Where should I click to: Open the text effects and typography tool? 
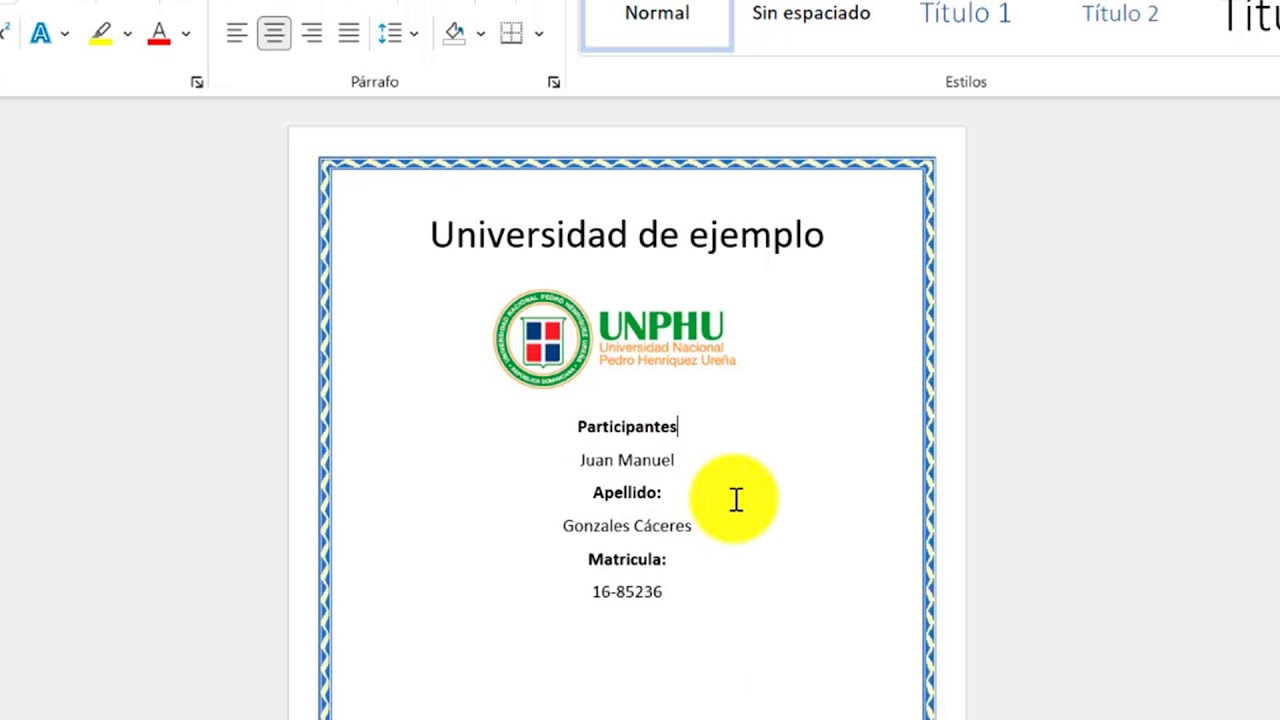(x=40, y=33)
